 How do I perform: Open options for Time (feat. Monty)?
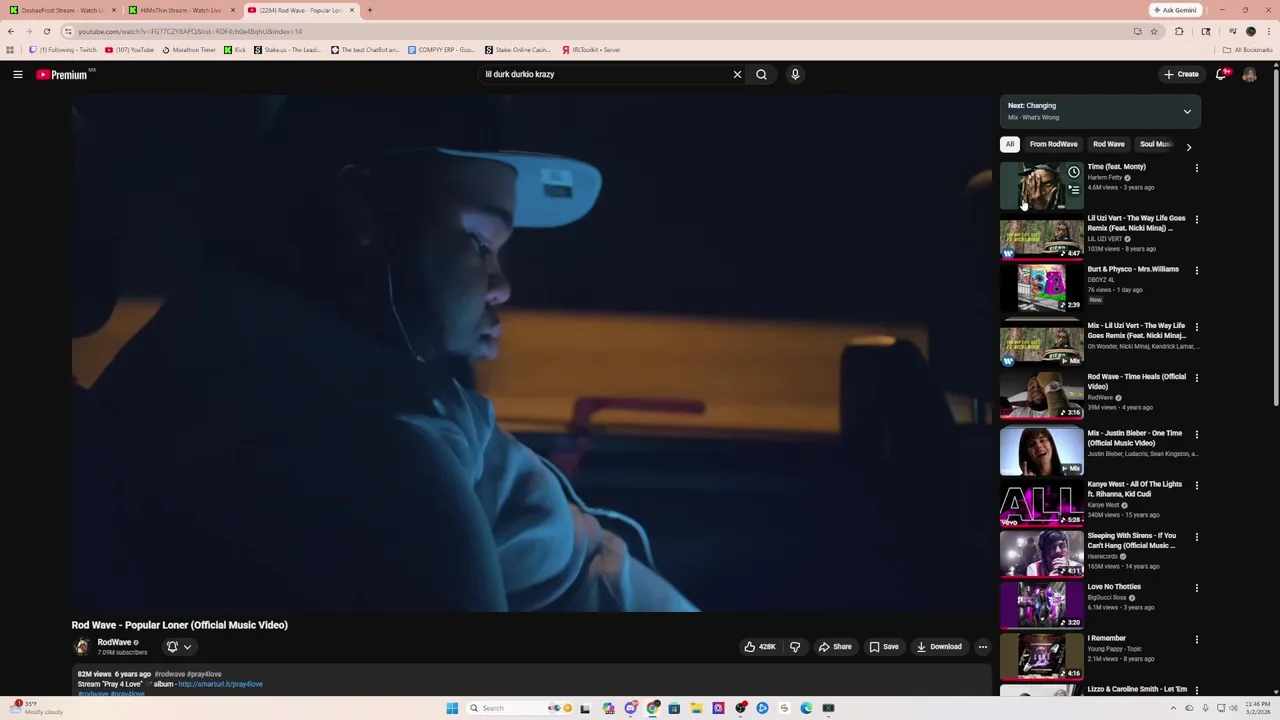pos(1196,168)
